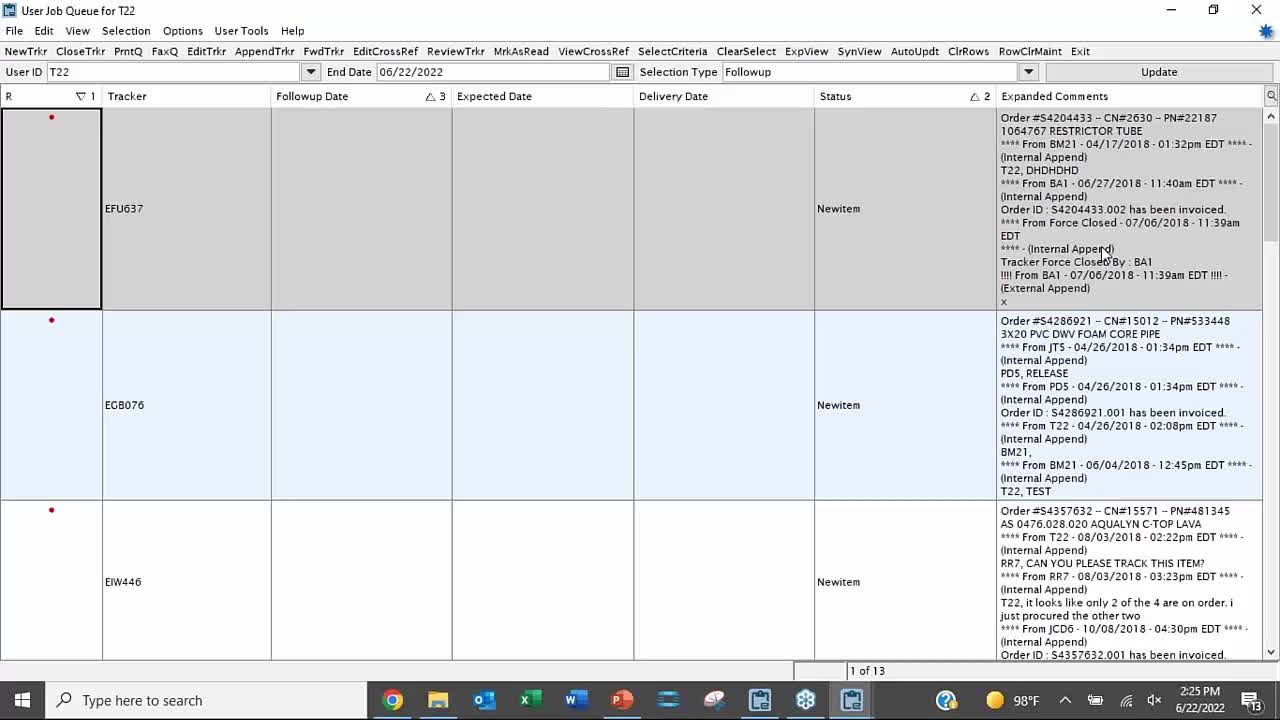Screen dimensions: 1280x720
Task: Open the View menu
Action: (78, 31)
